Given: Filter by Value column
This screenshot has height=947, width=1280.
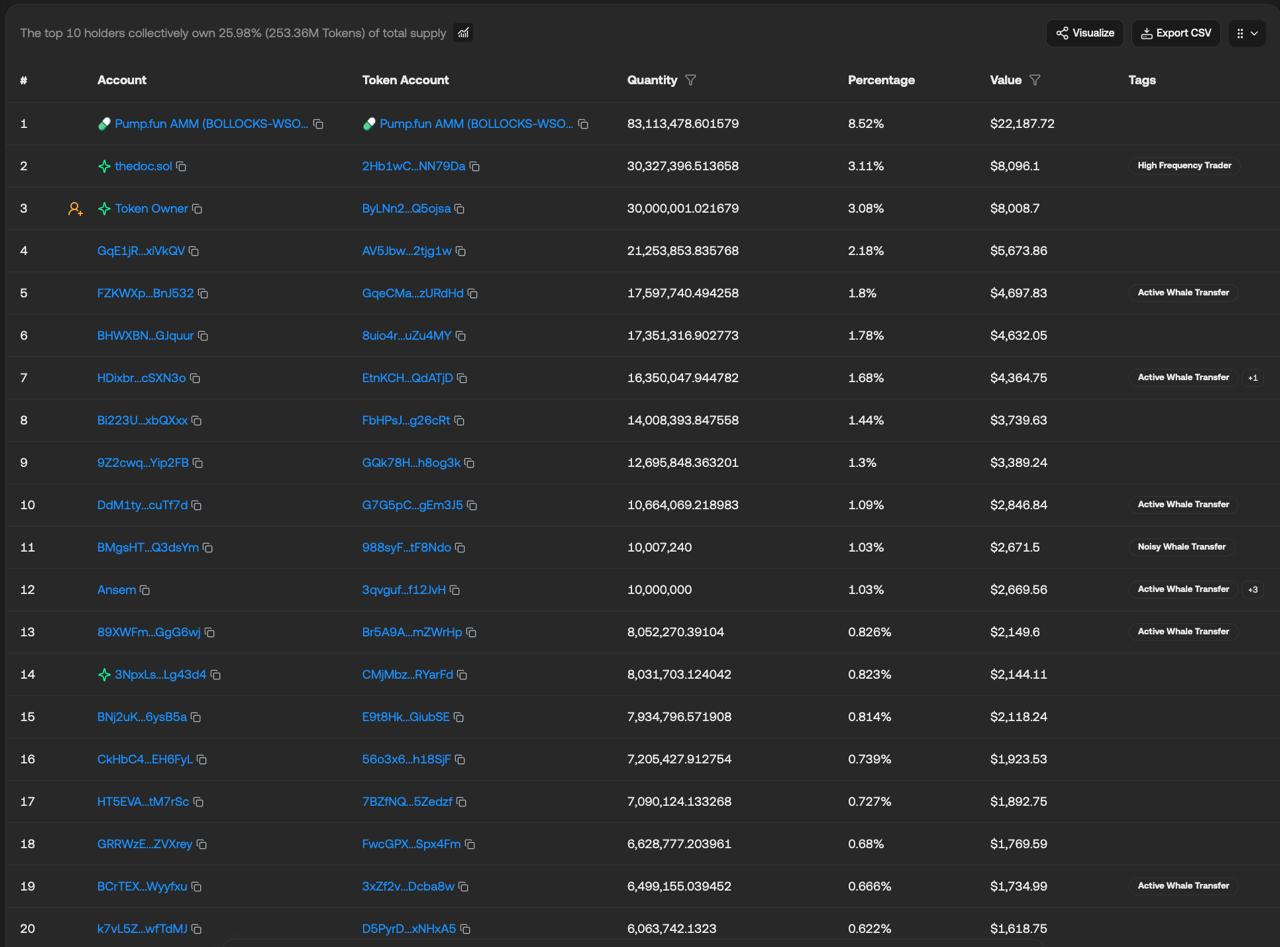Looking at the screenshot, I should point(1035,80).
